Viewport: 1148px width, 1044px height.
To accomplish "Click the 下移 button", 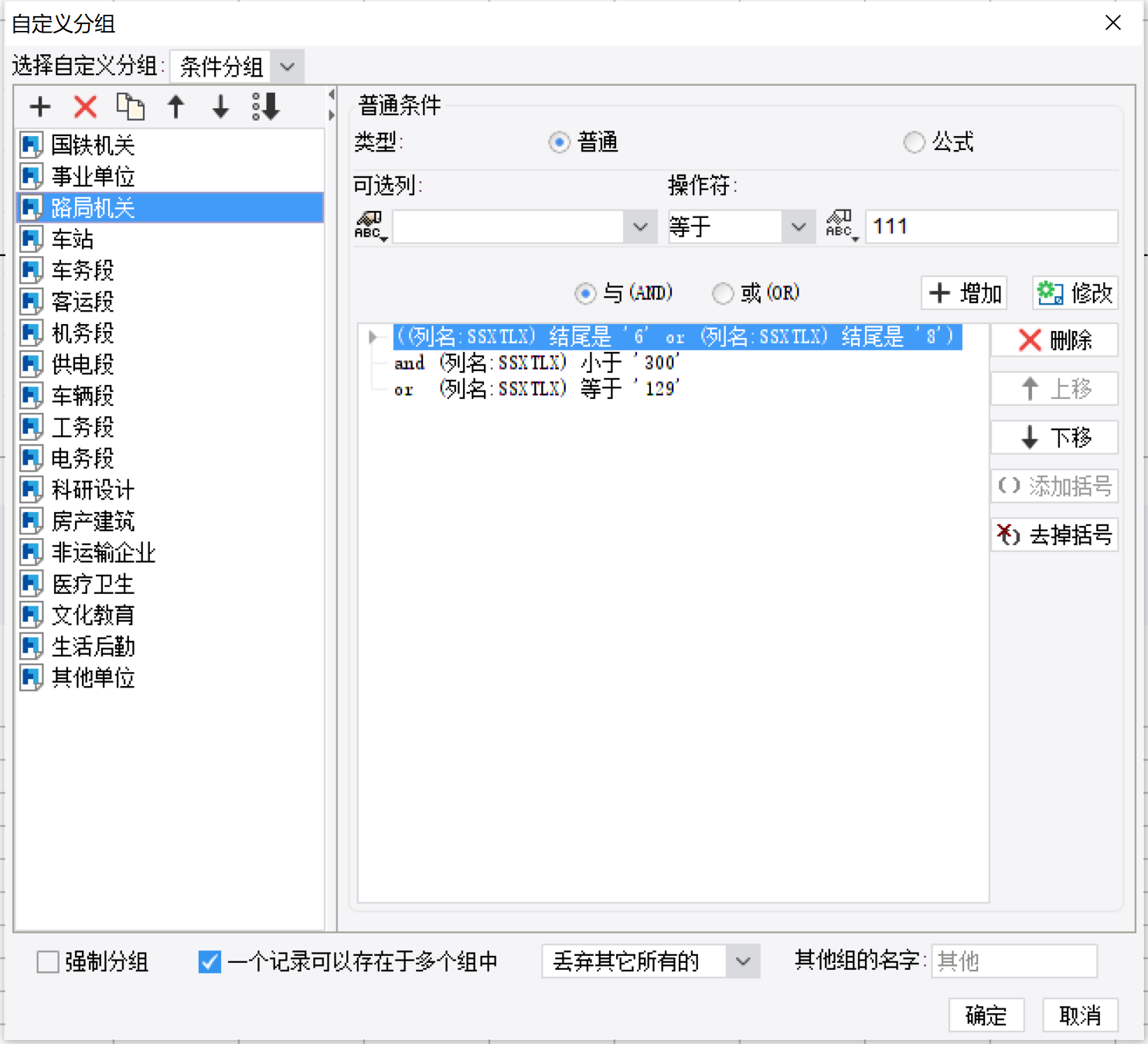I will tap(1054, 438).
